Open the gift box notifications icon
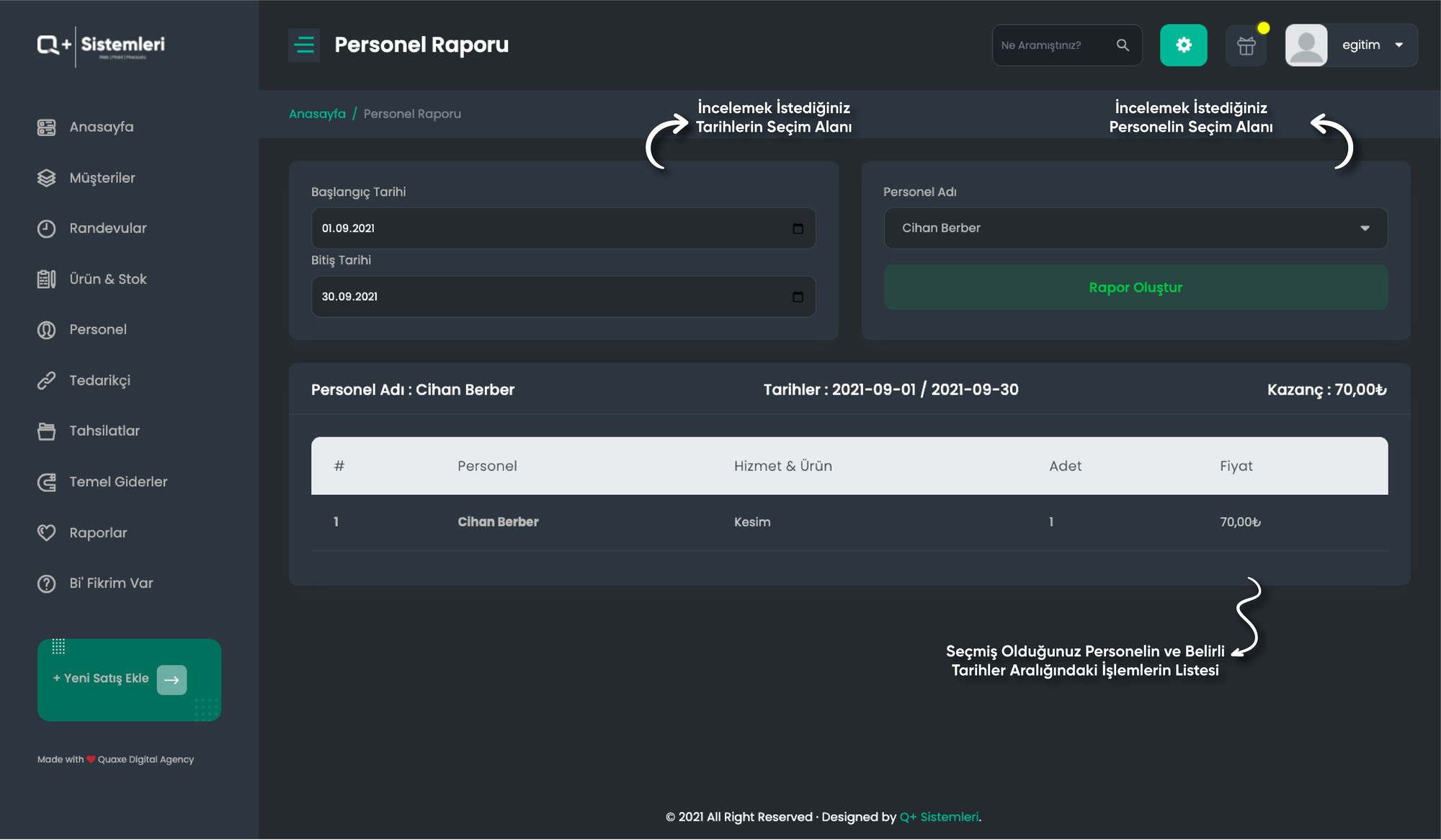 point(1246,45)
